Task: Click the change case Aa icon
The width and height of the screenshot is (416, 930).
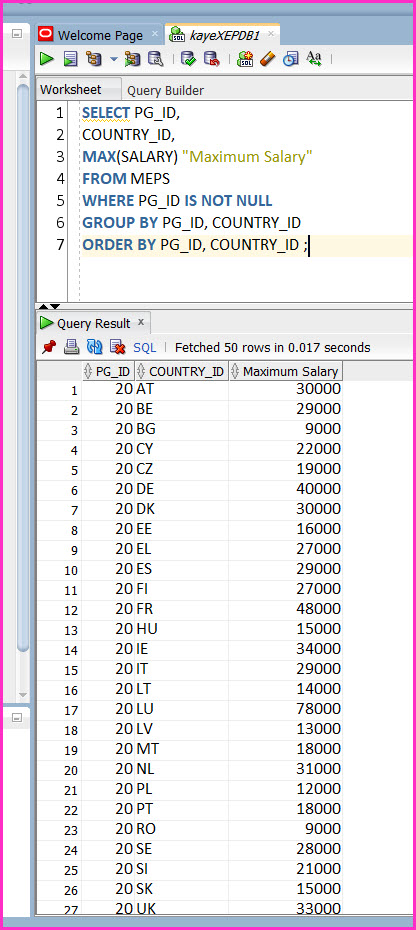Action: pos(313,58)
